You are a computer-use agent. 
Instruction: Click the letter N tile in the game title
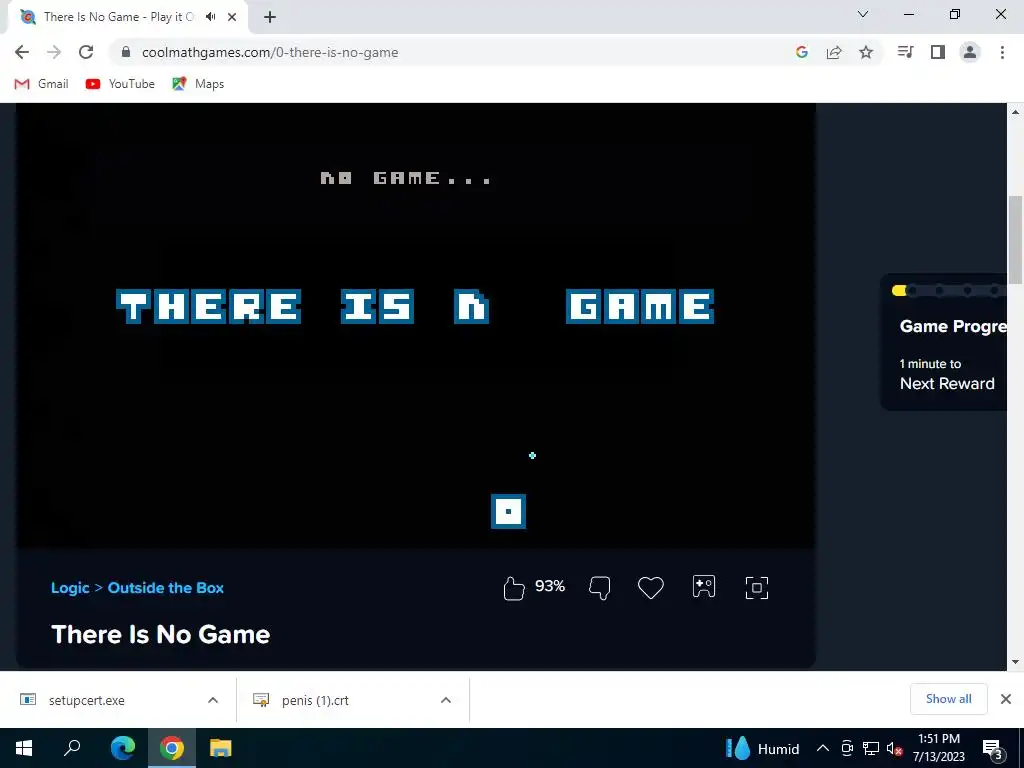(472, 306)
